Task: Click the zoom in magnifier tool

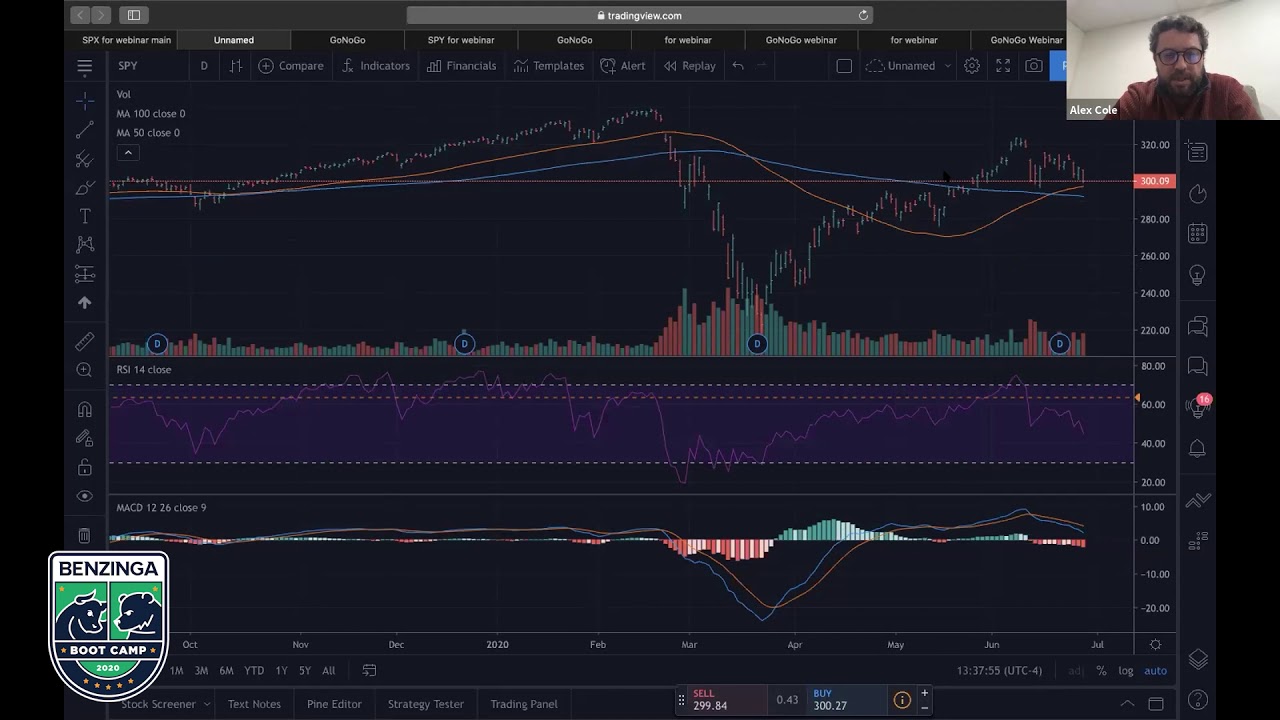Action: click(85, 370)
